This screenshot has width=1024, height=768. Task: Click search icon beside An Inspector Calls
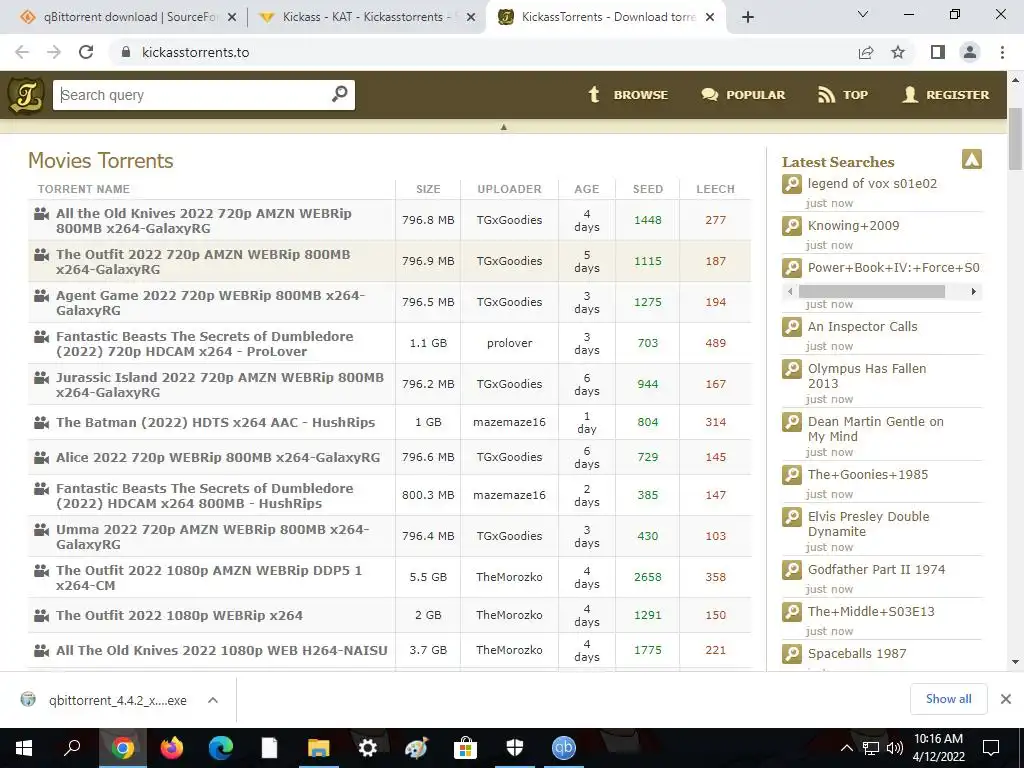(792, 327)
